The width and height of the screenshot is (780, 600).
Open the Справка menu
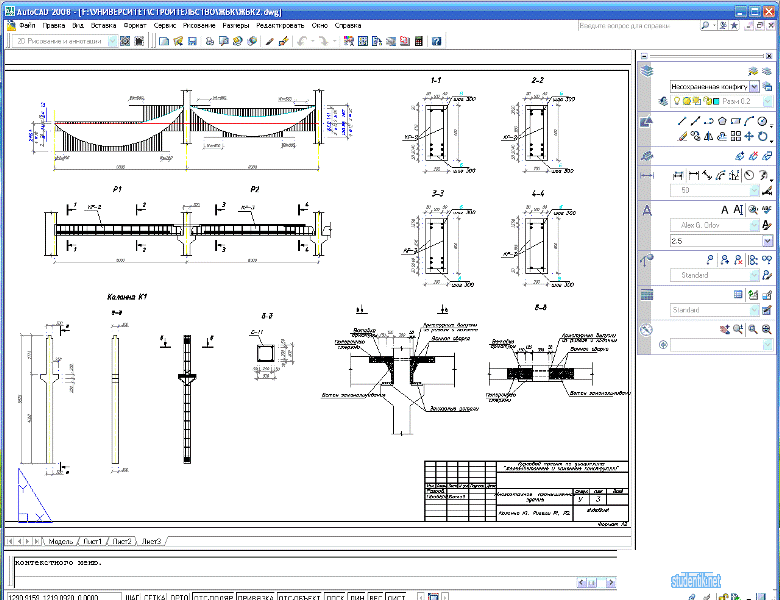pyautogui.click(x=348, y=25)
